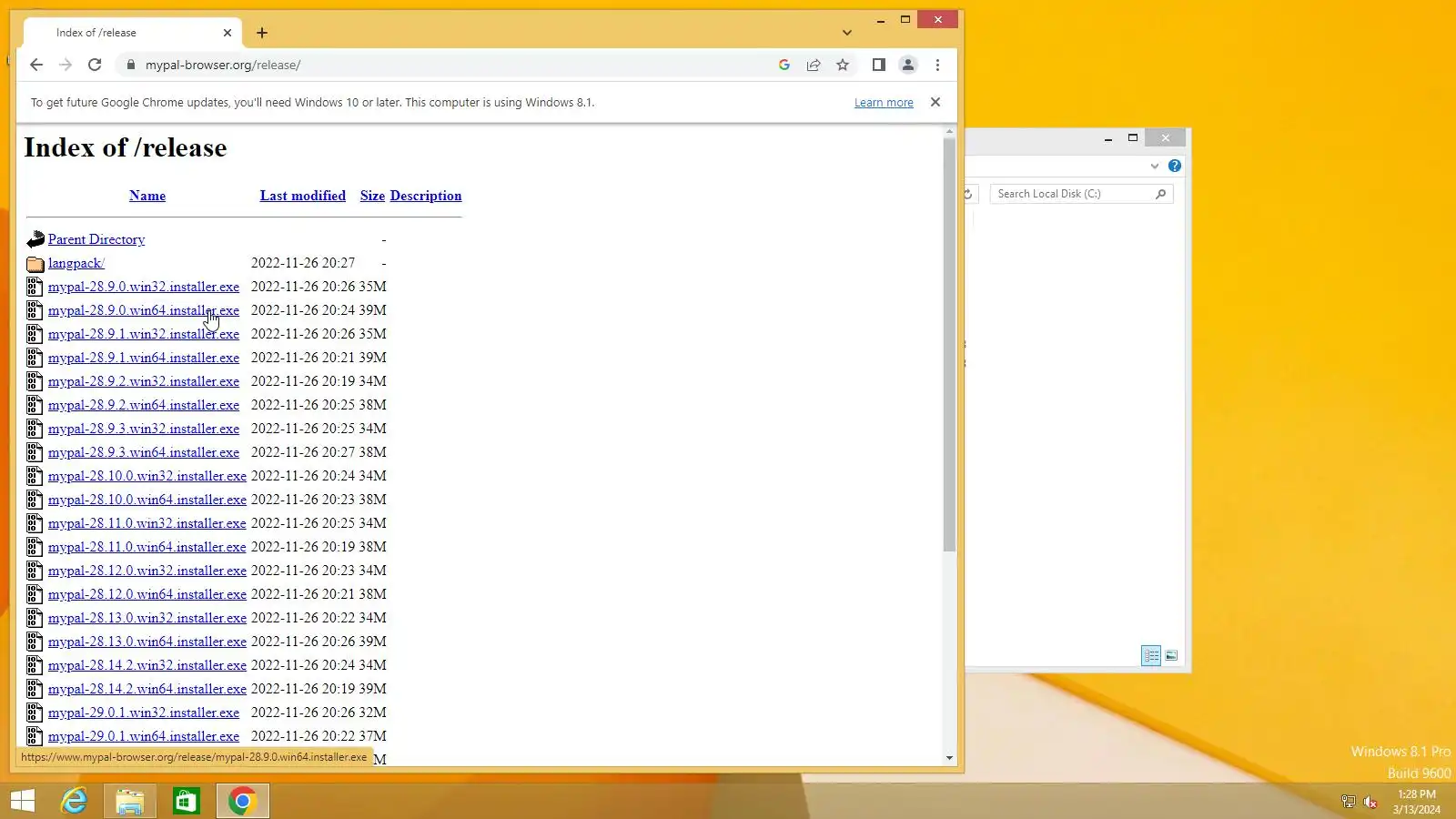Download mypal-28.14.2.win32.installer.exe
The image size is (1456, 819).
coord(147,665)
